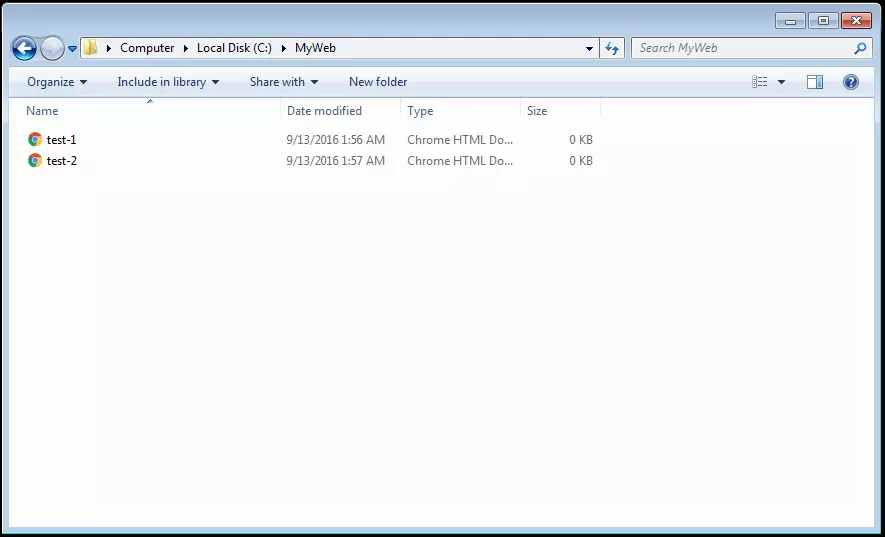Expand the arrow before Computer breadcrumb
The width and height of the screenshot is (885, 537).
[x=108, y=49]
